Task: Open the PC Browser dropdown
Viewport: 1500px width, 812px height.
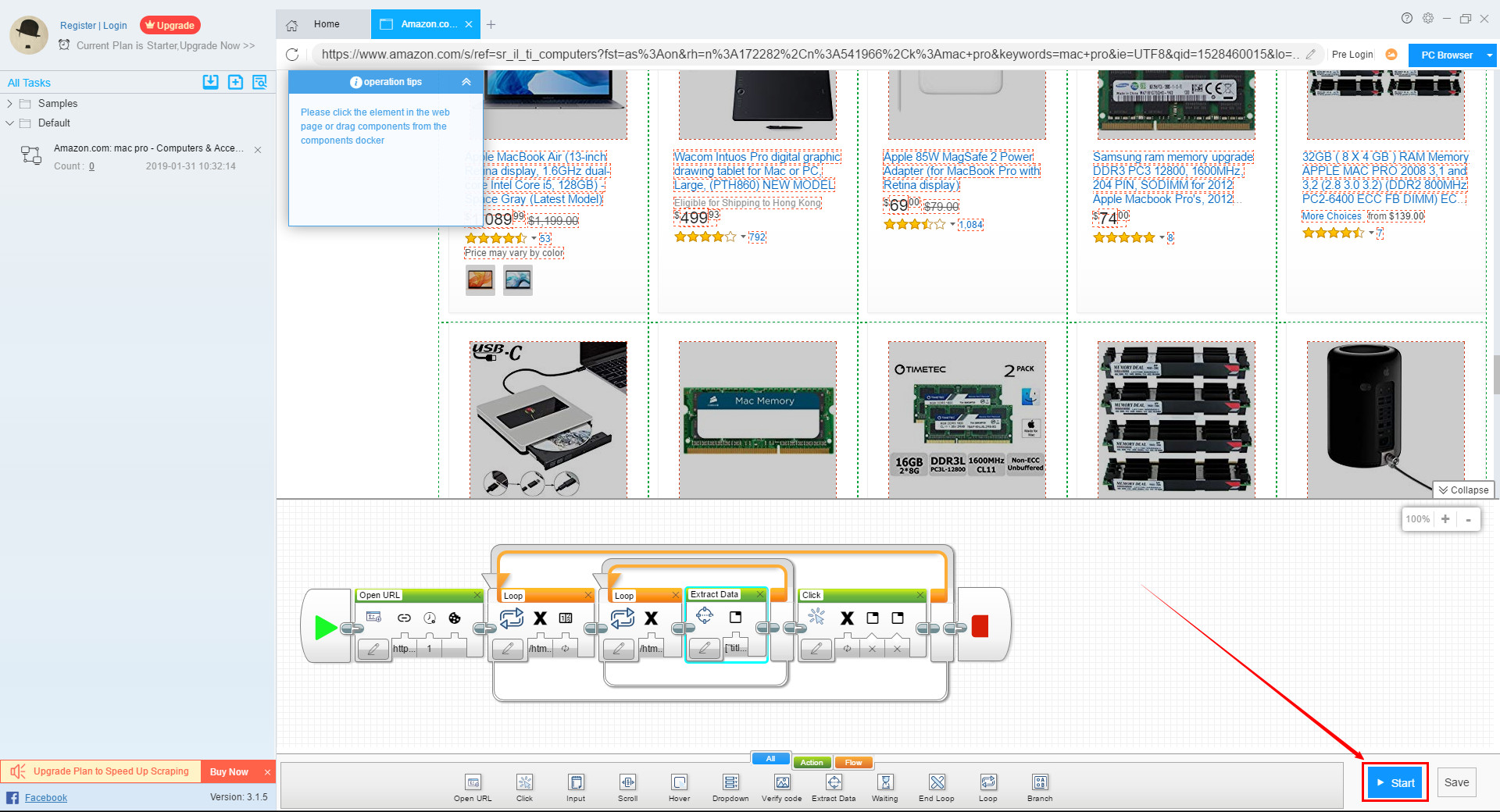Action: pos(1487,55)
